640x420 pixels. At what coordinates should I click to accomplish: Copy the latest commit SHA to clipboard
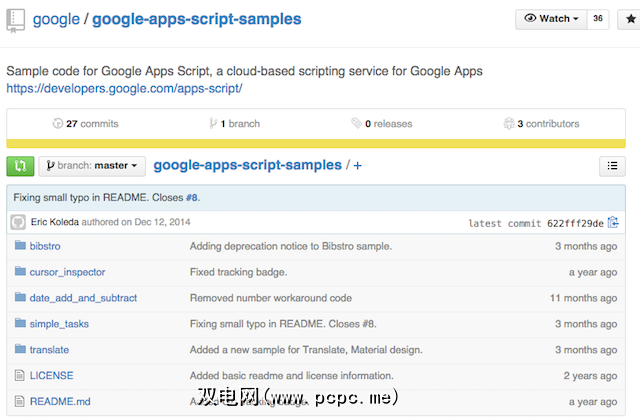613,222
